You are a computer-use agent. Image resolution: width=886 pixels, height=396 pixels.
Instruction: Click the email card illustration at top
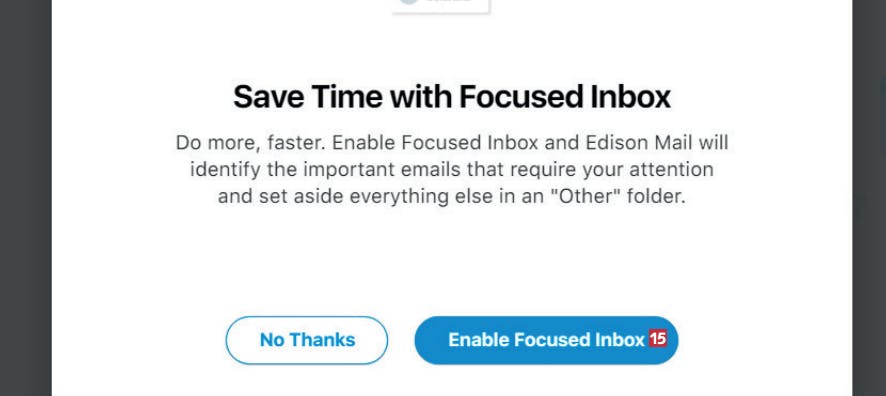441,6
